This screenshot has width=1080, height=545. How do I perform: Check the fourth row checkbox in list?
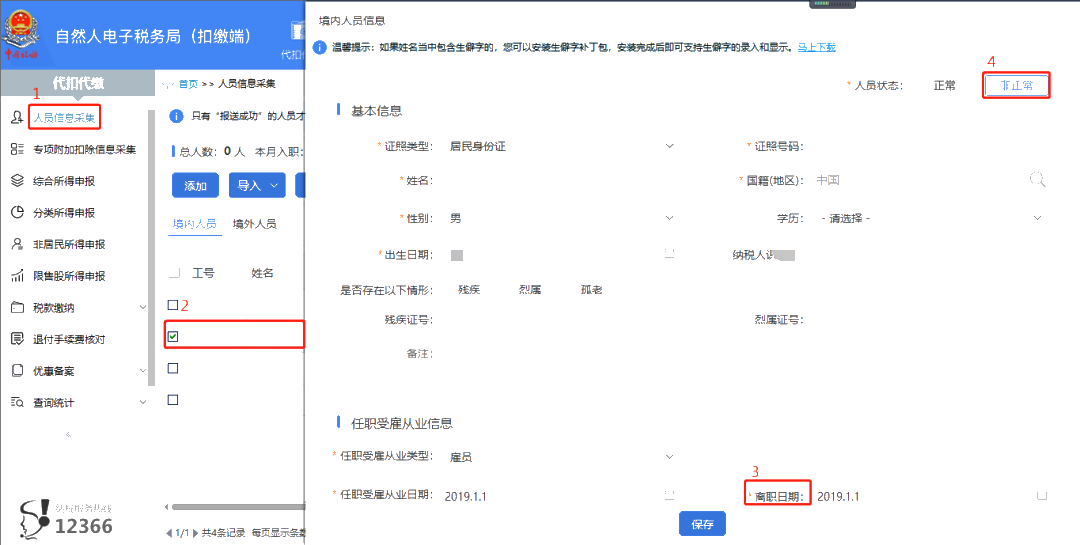173,400
